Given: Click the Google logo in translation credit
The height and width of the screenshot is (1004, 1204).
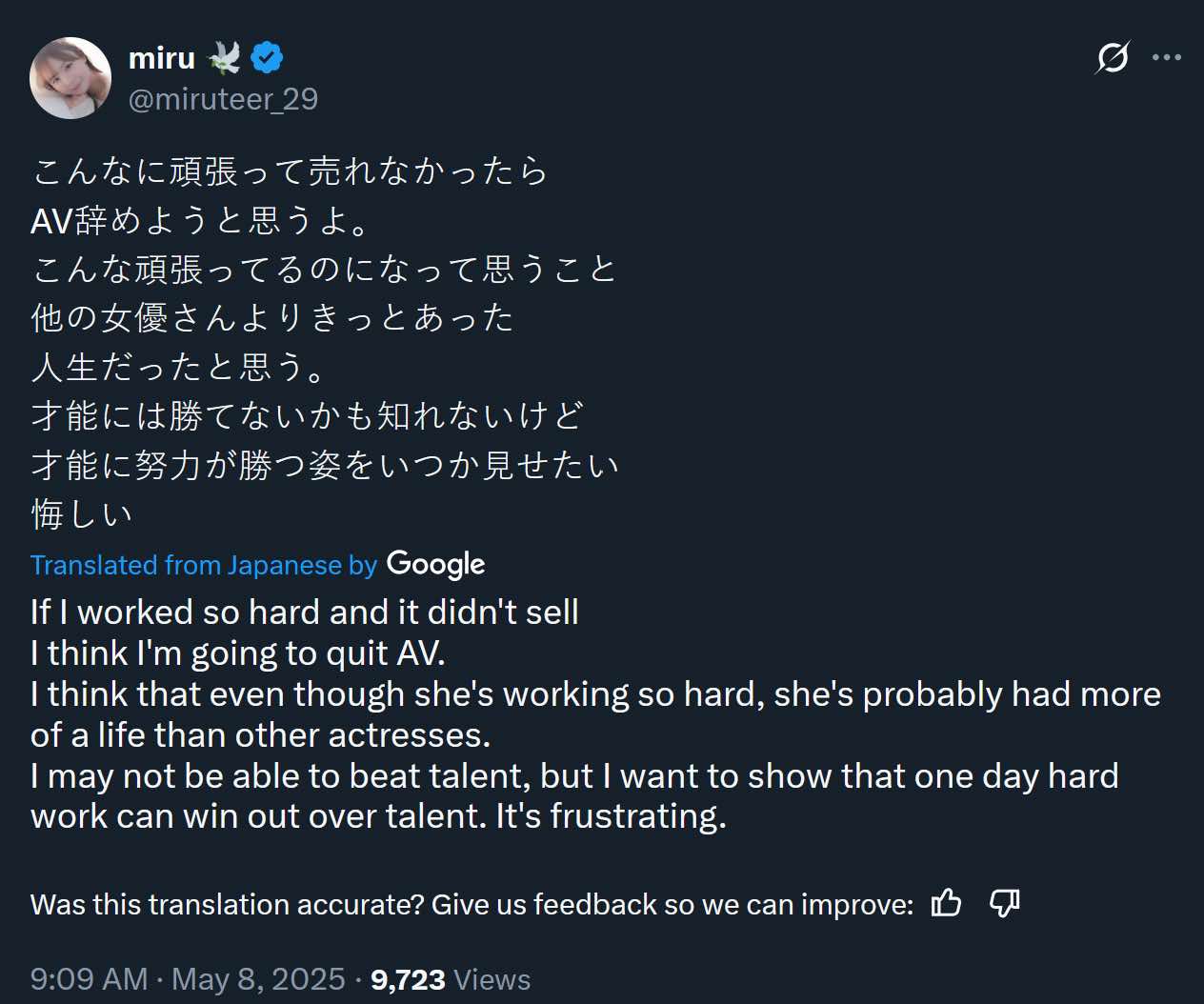Looking at the screenshot, I should click(x=435, y=564).
